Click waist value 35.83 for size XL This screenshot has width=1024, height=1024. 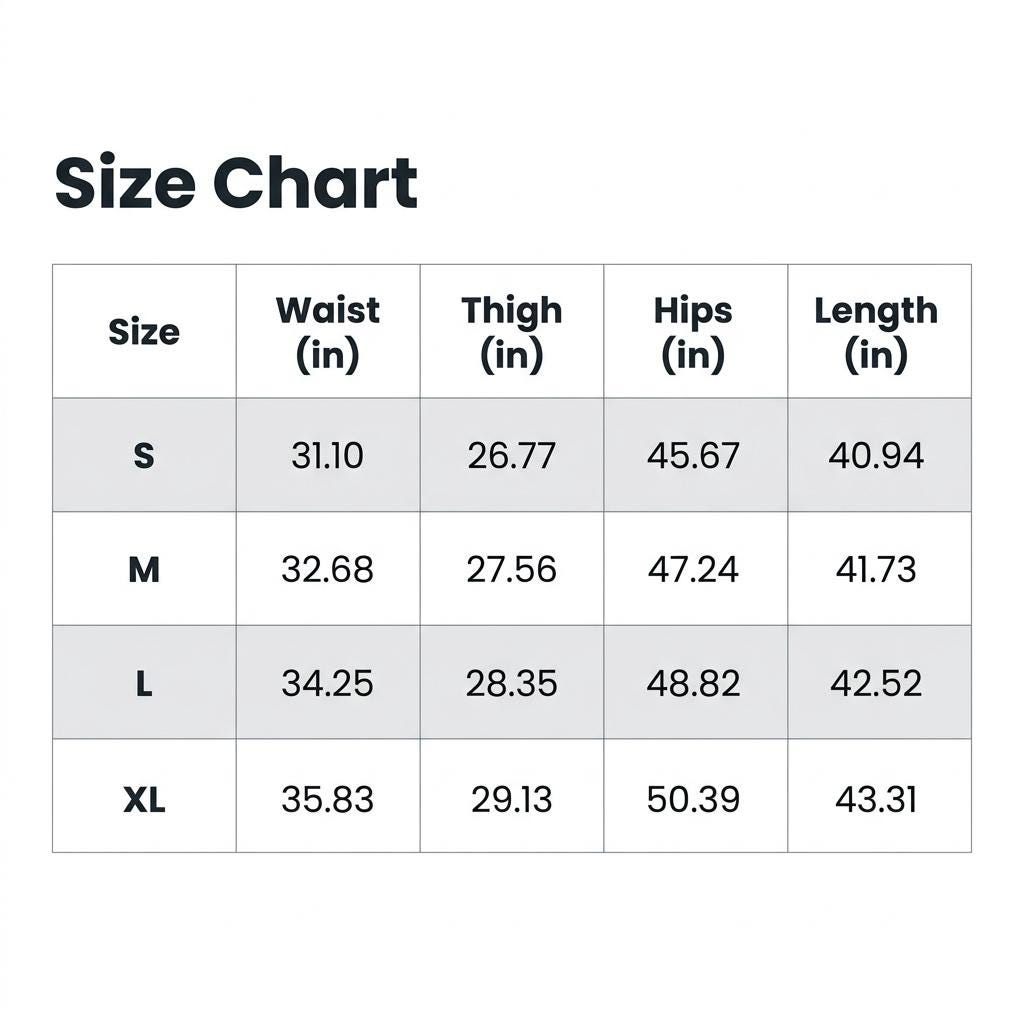[328, 799]
